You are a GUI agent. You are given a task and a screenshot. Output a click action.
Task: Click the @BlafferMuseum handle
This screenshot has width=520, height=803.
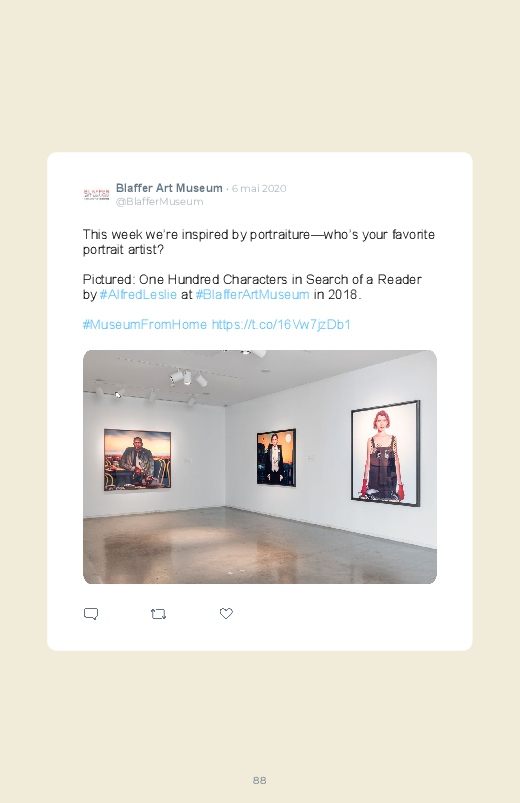(159, 201)
